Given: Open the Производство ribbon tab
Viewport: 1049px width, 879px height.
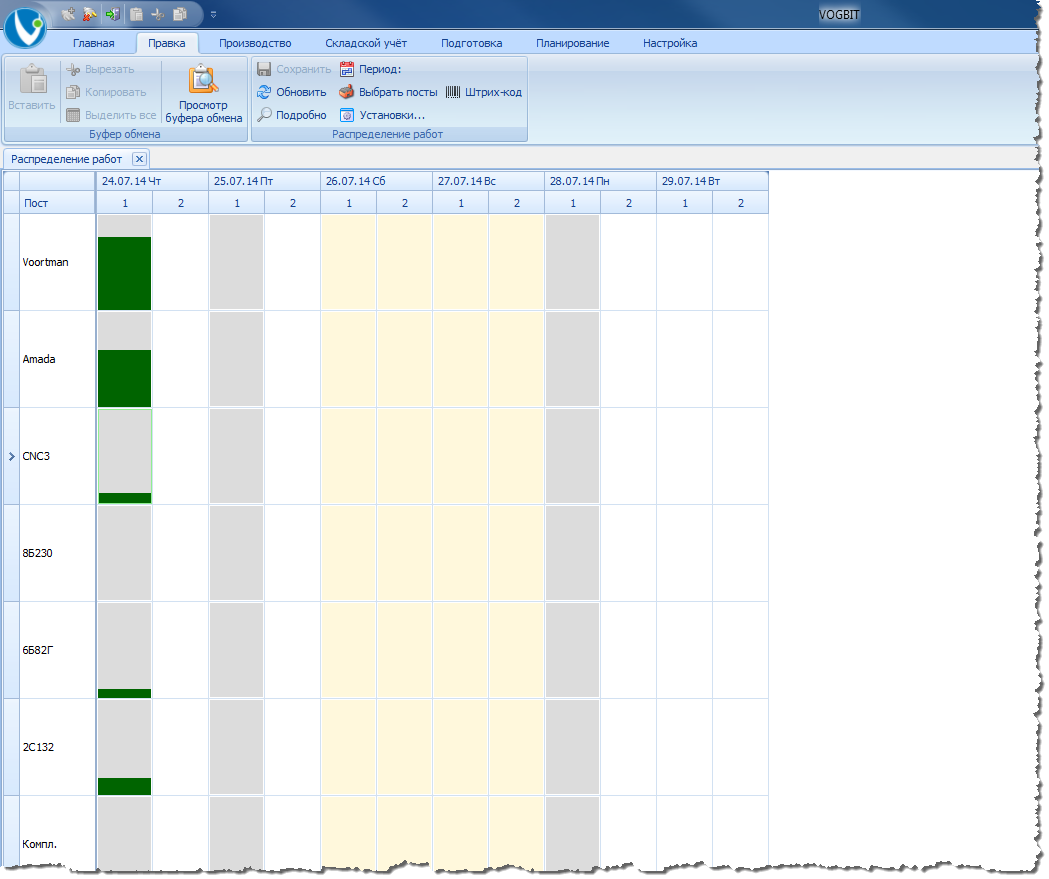Looking at the screenshot, I should click(x=255, y=43).
